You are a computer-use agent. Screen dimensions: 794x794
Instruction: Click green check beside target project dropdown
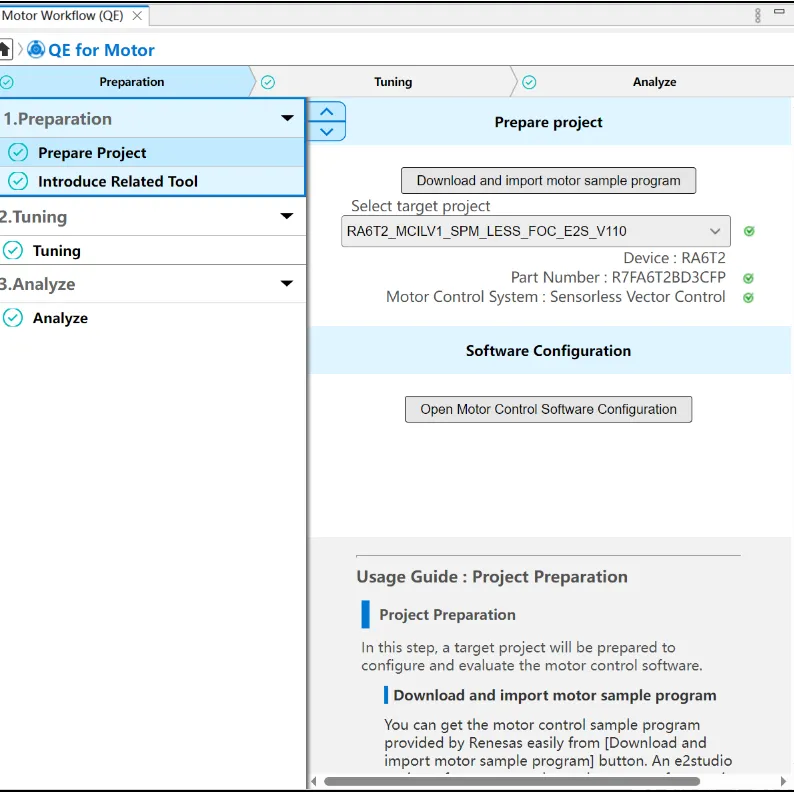749,231
